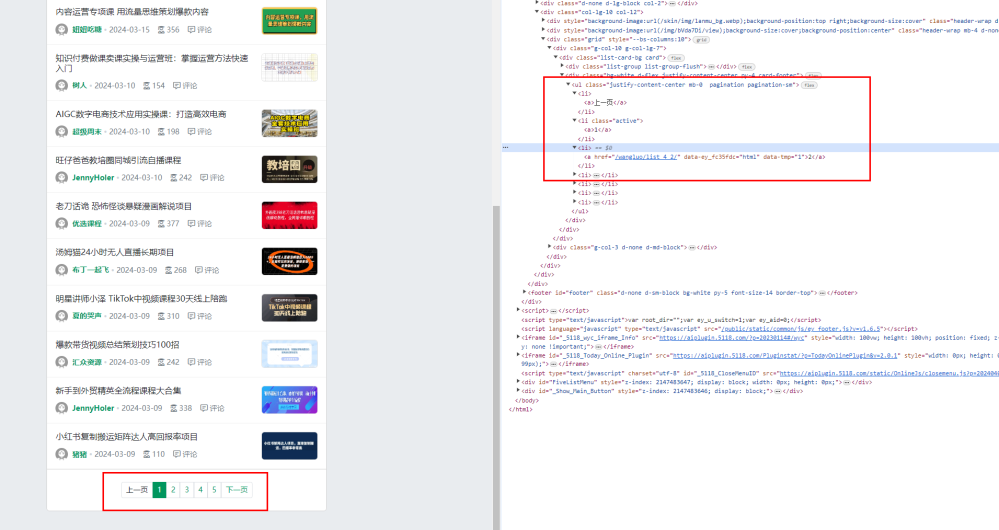This screenshot has width=999, height=530.
Task: Open the /wangluo/list_4_2/ href link in DevTools
Action: [645, 157]
